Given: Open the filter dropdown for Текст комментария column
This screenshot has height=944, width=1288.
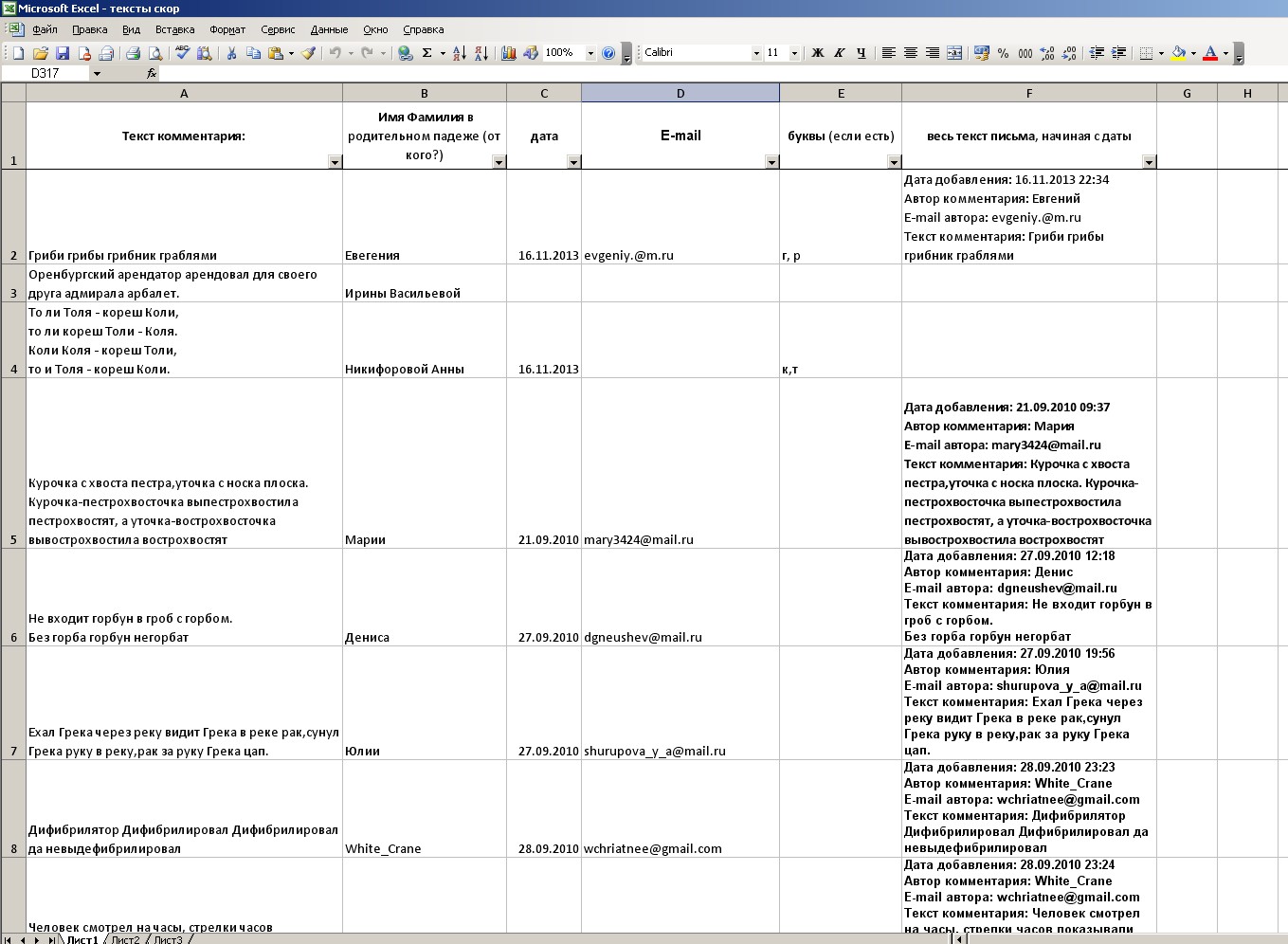Looking at the screenshot, I should (x=335, y=162).
